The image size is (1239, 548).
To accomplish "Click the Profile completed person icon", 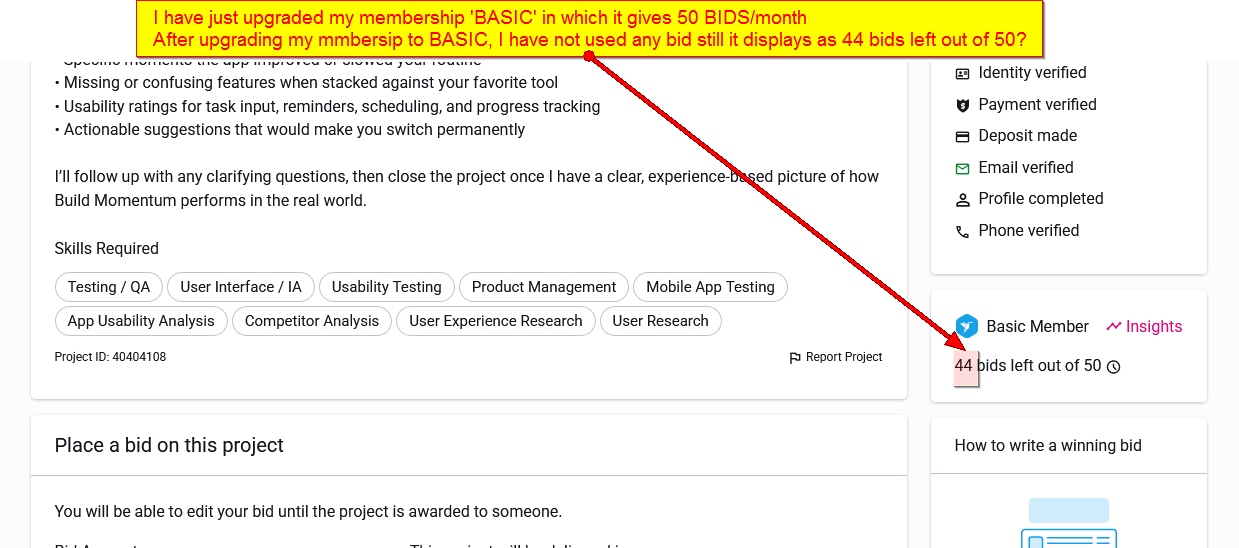I will [962, 199].
